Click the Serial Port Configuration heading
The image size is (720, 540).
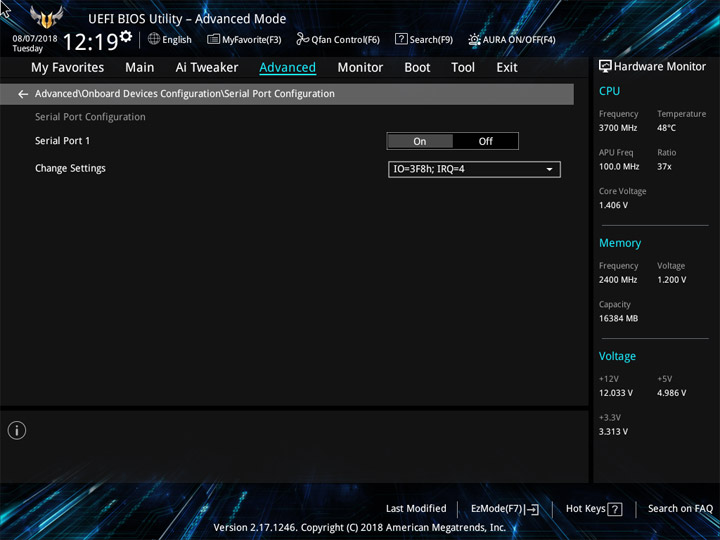(90, 117)
